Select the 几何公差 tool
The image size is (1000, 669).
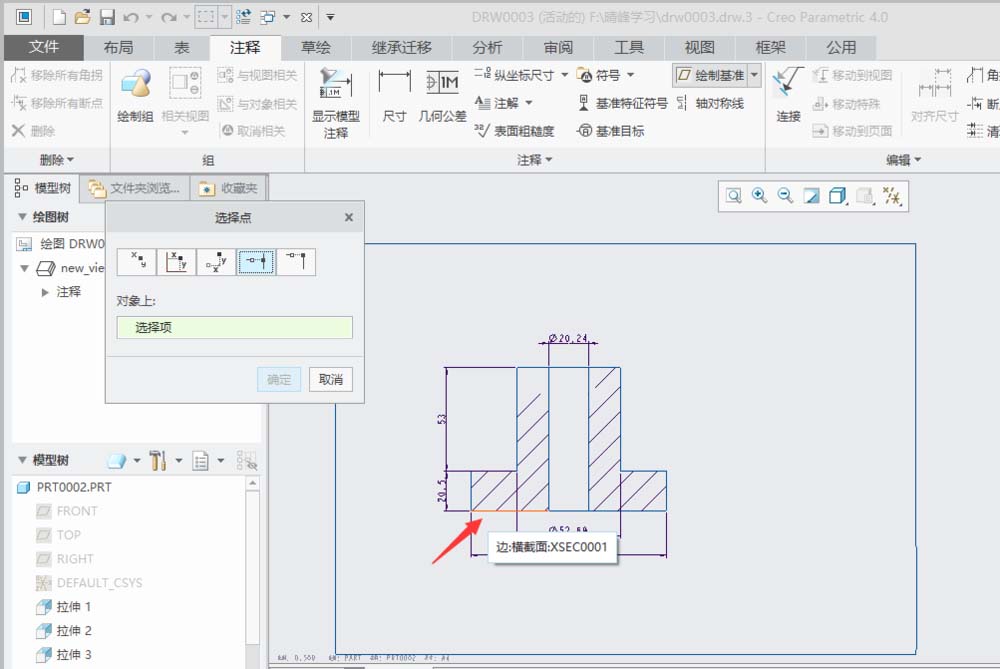[442, 96]
